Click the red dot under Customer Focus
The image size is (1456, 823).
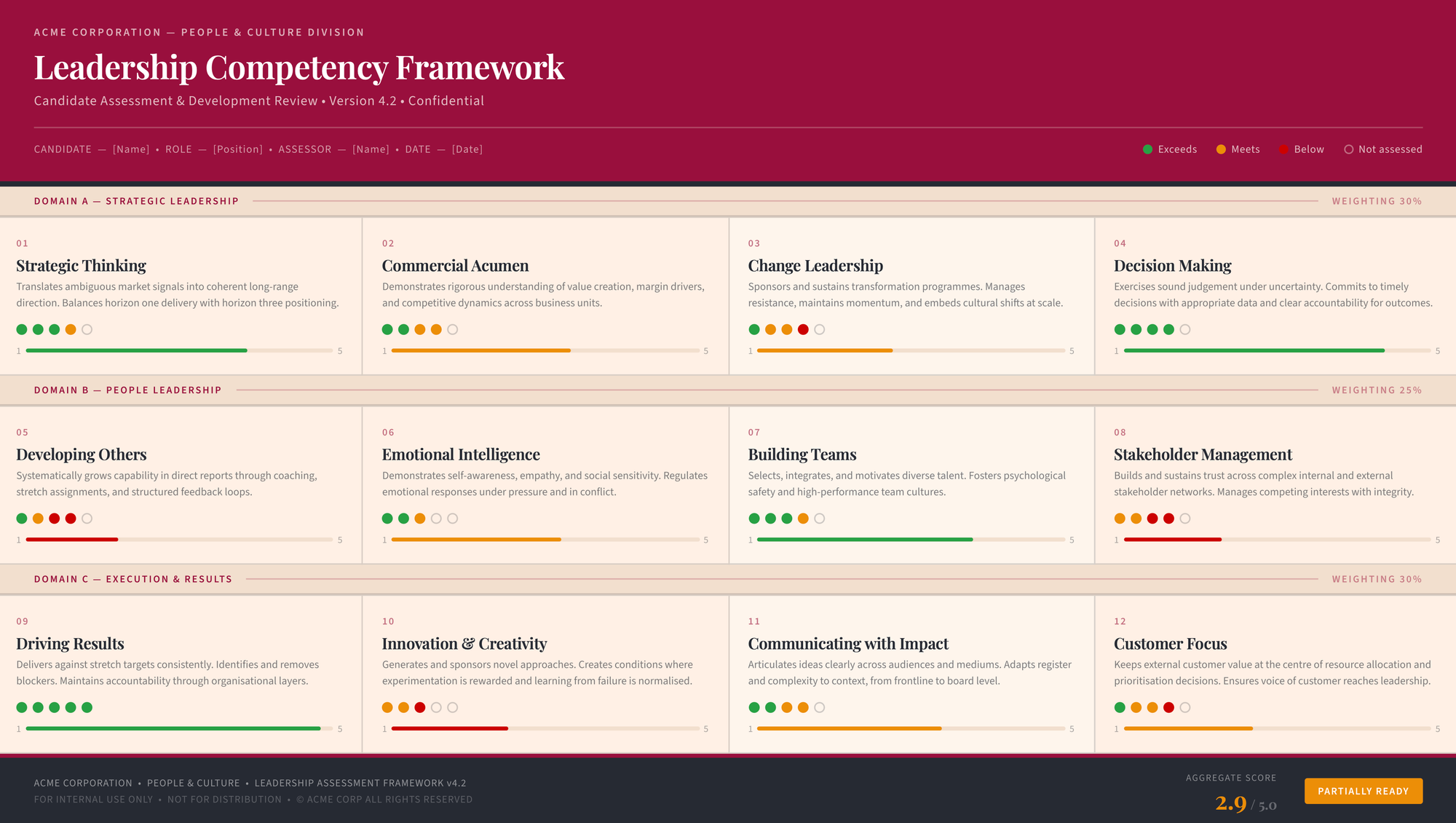coord(1168,708)
